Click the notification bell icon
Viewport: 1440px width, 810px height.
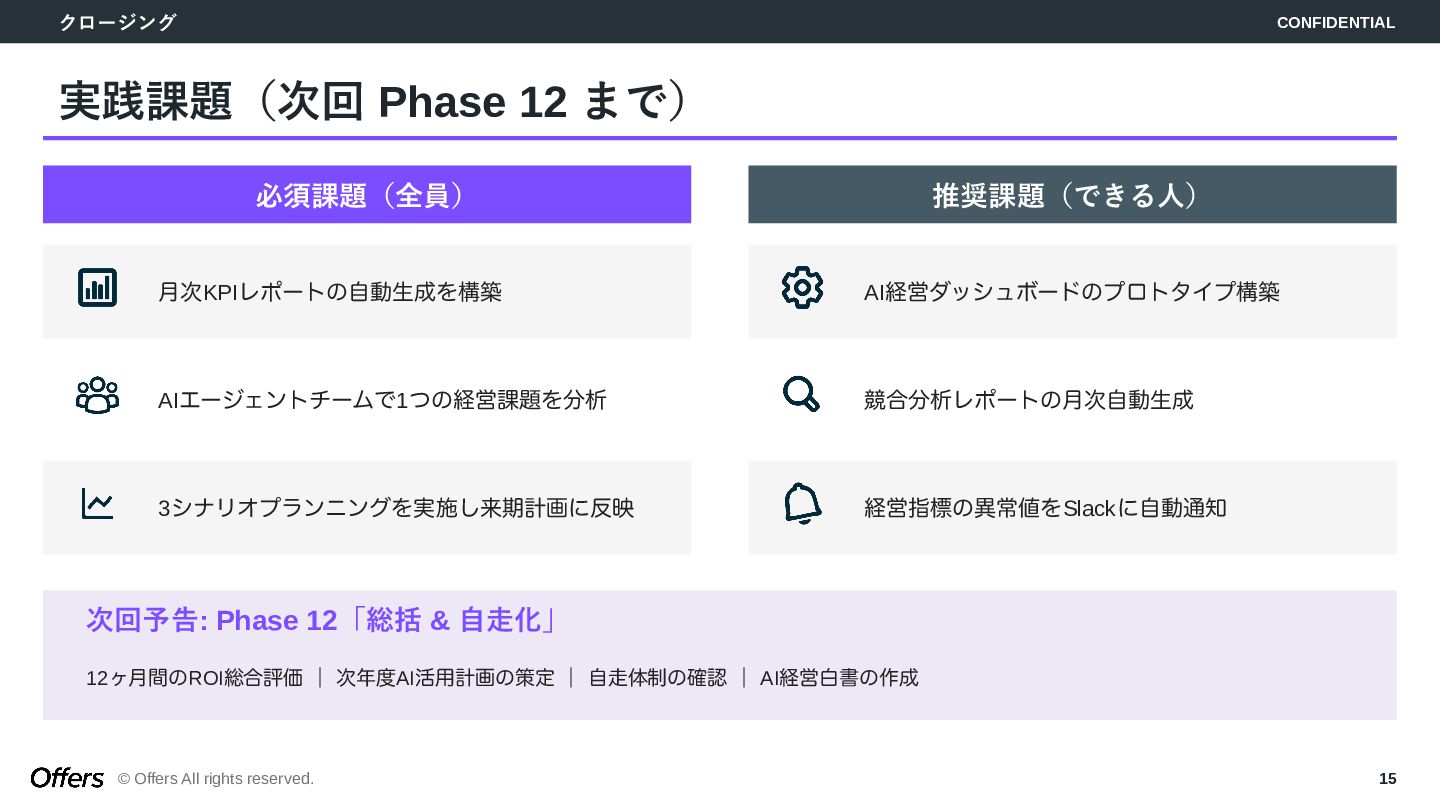(802, 503)
